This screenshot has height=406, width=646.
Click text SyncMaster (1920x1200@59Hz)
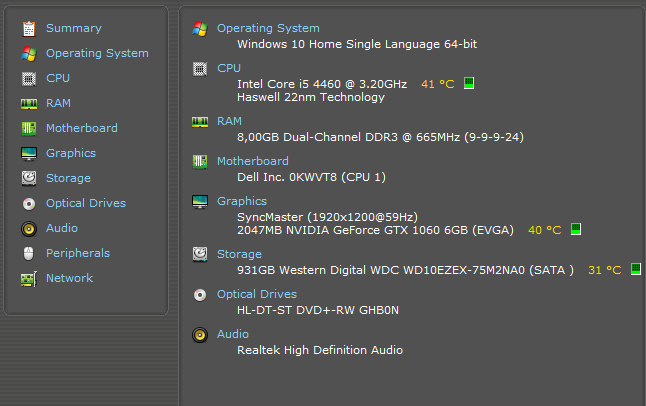328,217
